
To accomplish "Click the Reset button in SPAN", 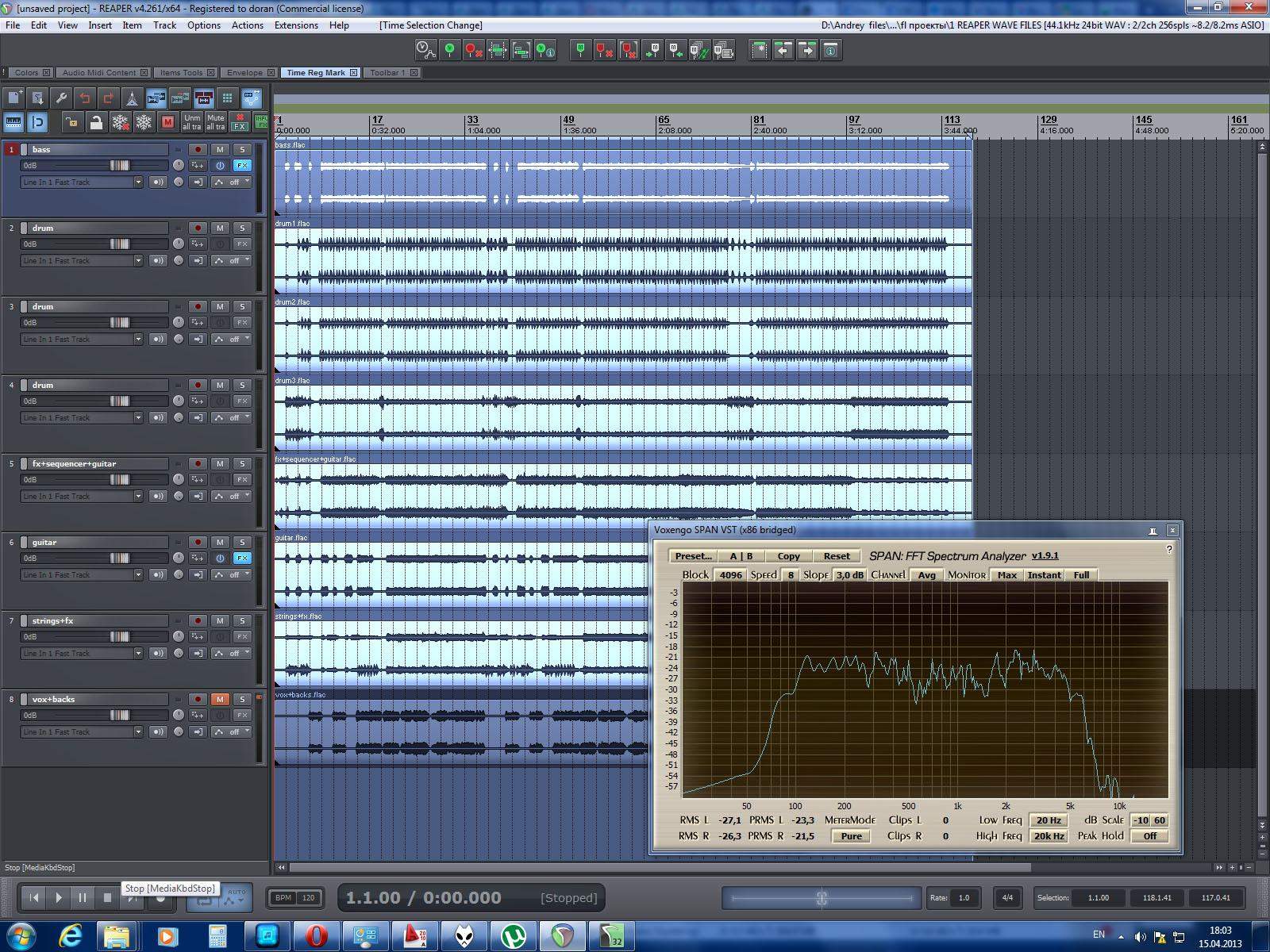I will 836,556.
